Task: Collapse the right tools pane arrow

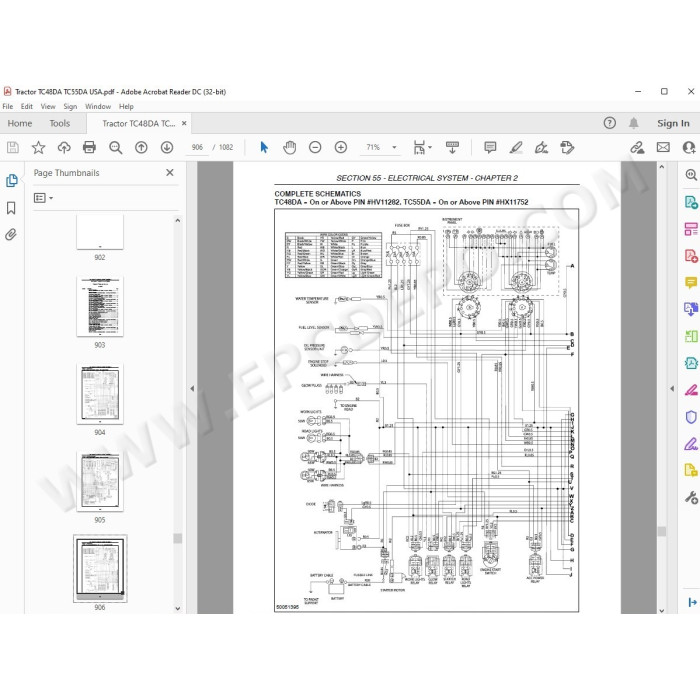Action: tap(672, 388)
